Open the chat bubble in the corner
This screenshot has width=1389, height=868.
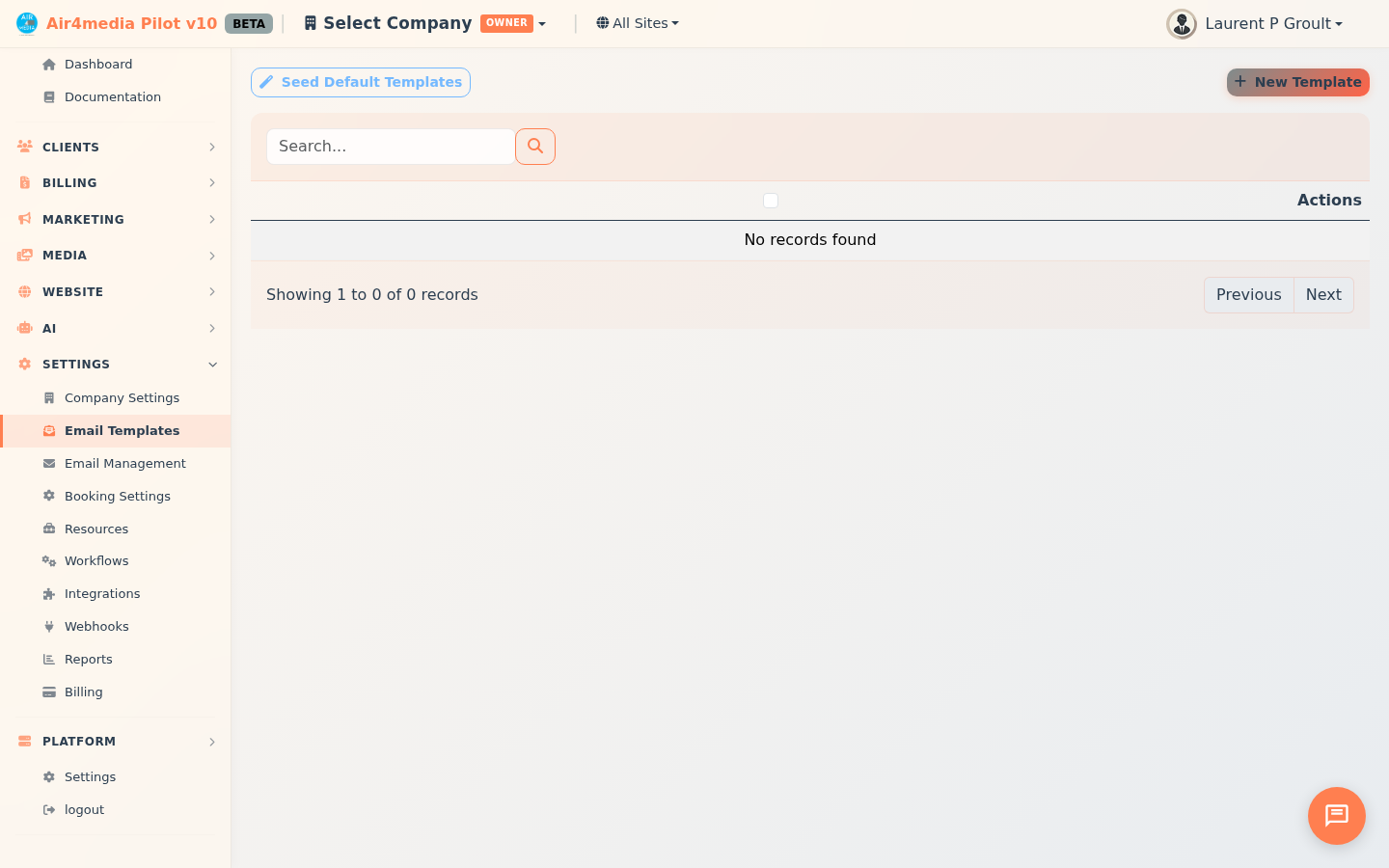pos(1336,816)
